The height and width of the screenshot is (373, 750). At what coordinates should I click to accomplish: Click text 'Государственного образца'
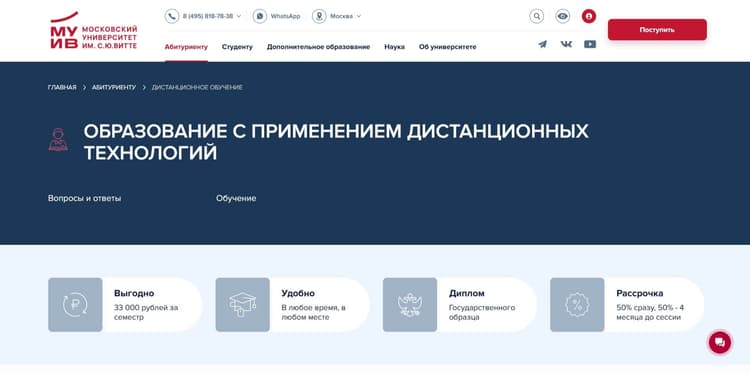pyautogui.click(x=482, y=312)
